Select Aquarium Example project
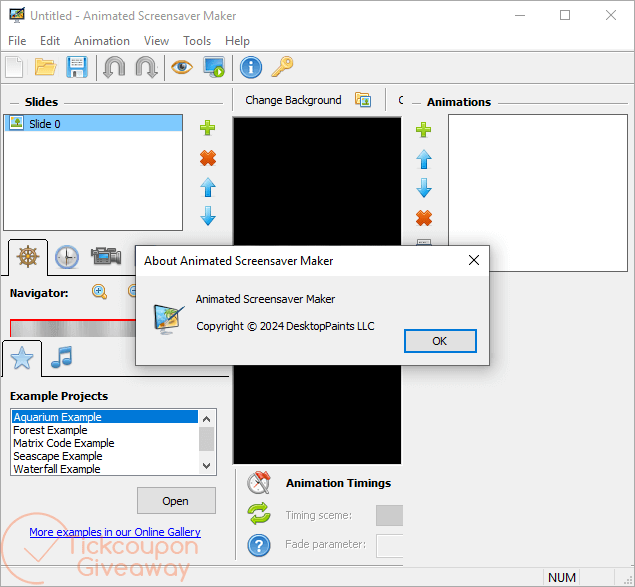The image size is (635, 587). click(105, 417)
